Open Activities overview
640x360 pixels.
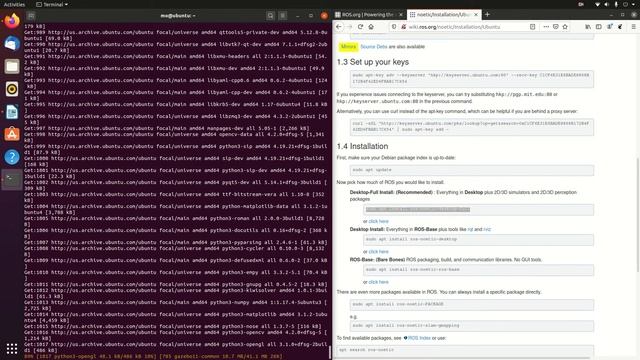click(x=14, y=4)
